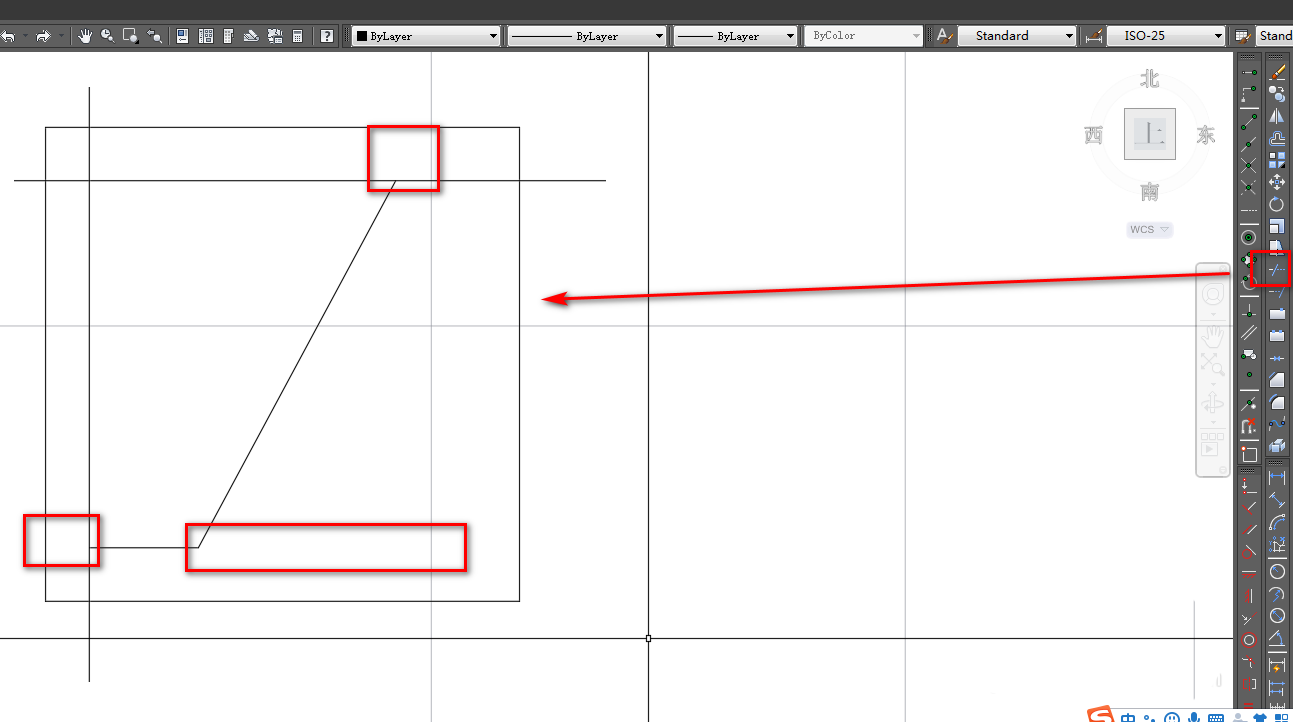1293x722 pixels.
Task: Start the Diameter dimension tool
Action: tap(1277, 615)
